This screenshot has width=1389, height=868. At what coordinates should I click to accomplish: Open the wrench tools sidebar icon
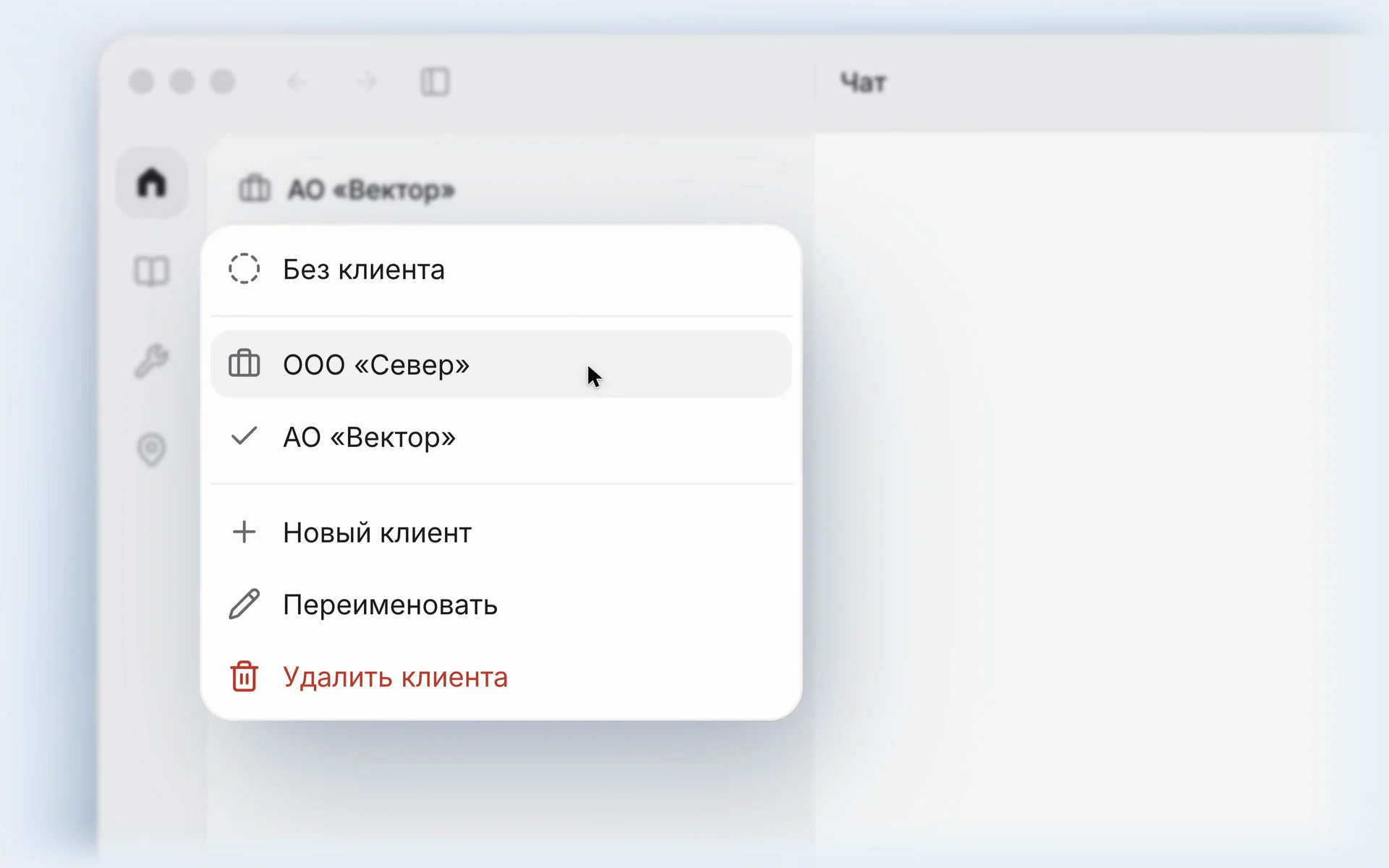click(152, 360)
